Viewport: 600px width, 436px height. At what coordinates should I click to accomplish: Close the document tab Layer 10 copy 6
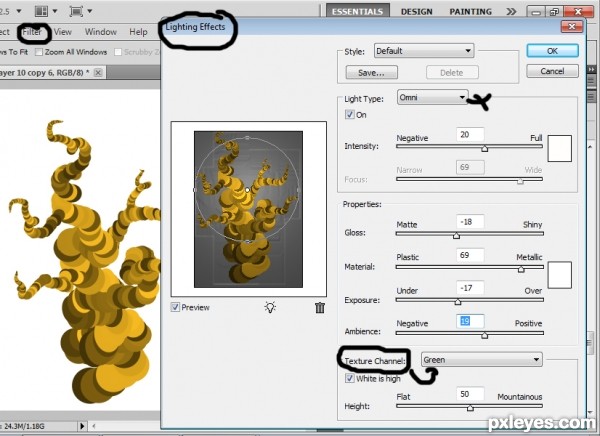point(98,72)
